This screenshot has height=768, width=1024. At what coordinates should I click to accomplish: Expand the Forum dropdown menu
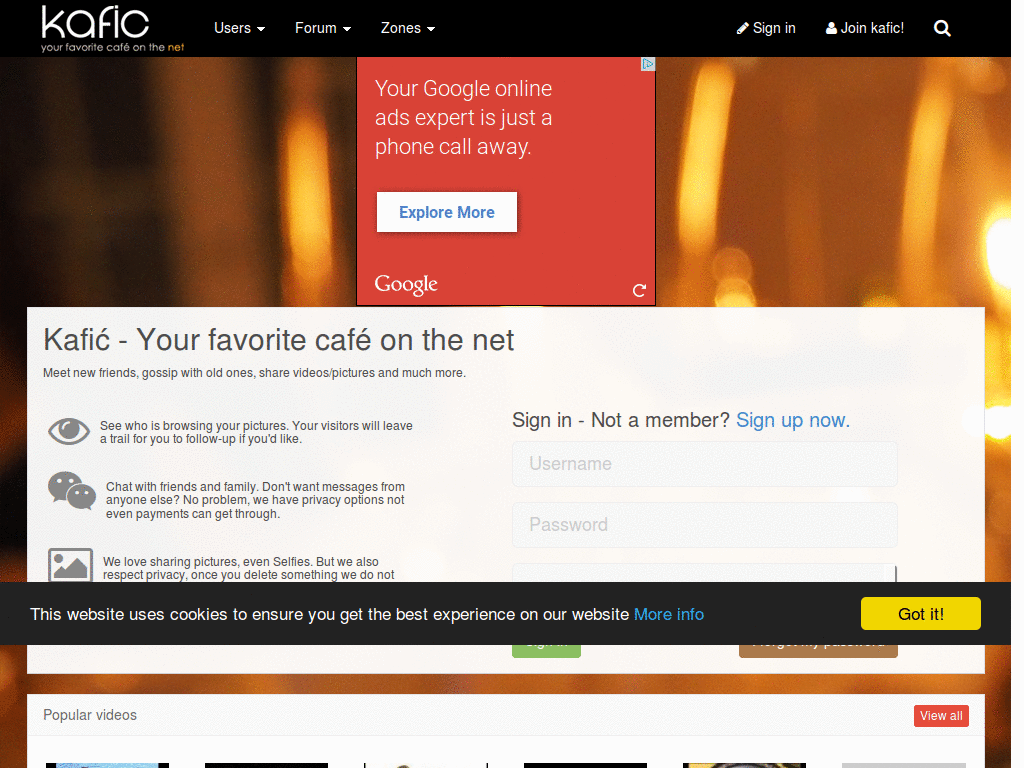point(323,28)
